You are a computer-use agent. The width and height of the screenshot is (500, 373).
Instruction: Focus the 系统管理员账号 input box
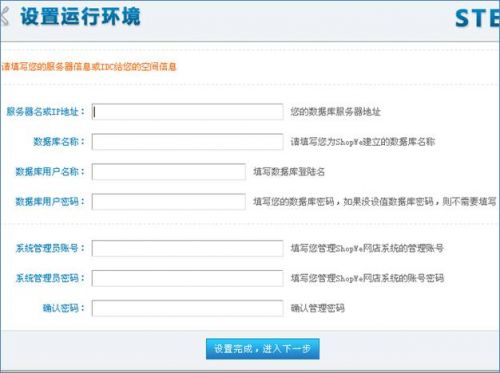tap(188, 248)
